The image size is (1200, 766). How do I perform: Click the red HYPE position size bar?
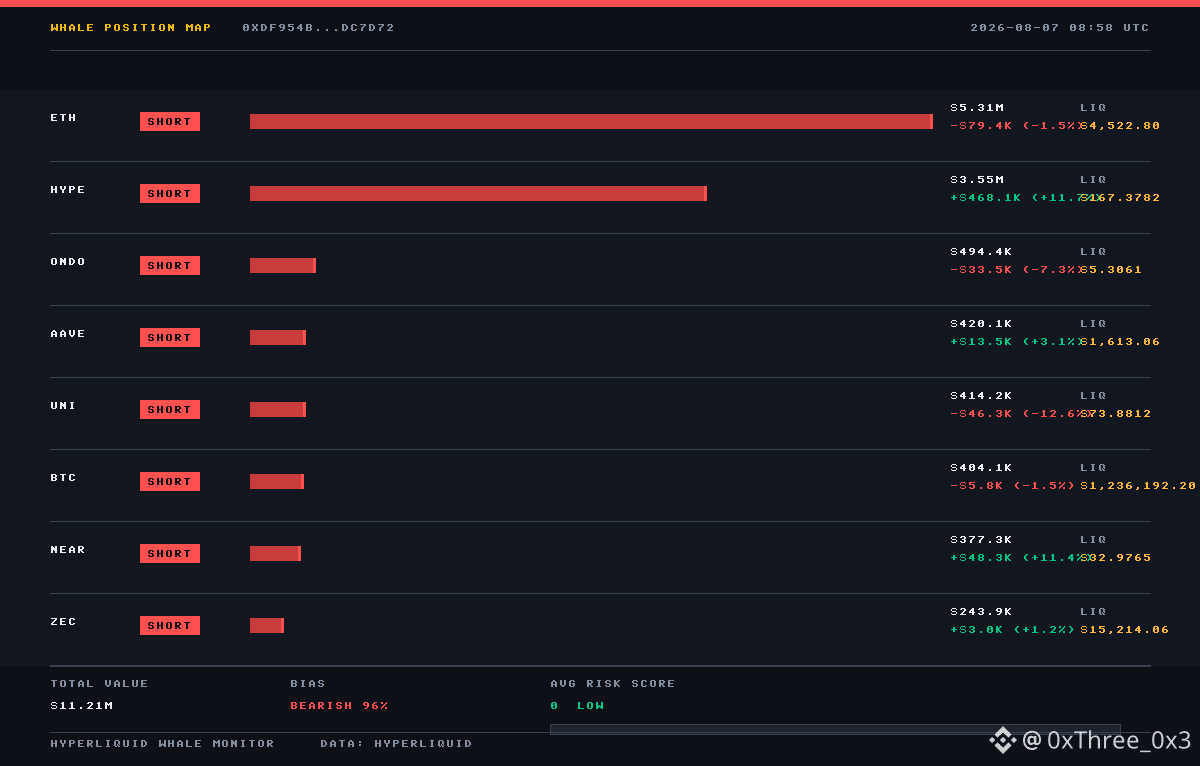(x=478, y=194)
